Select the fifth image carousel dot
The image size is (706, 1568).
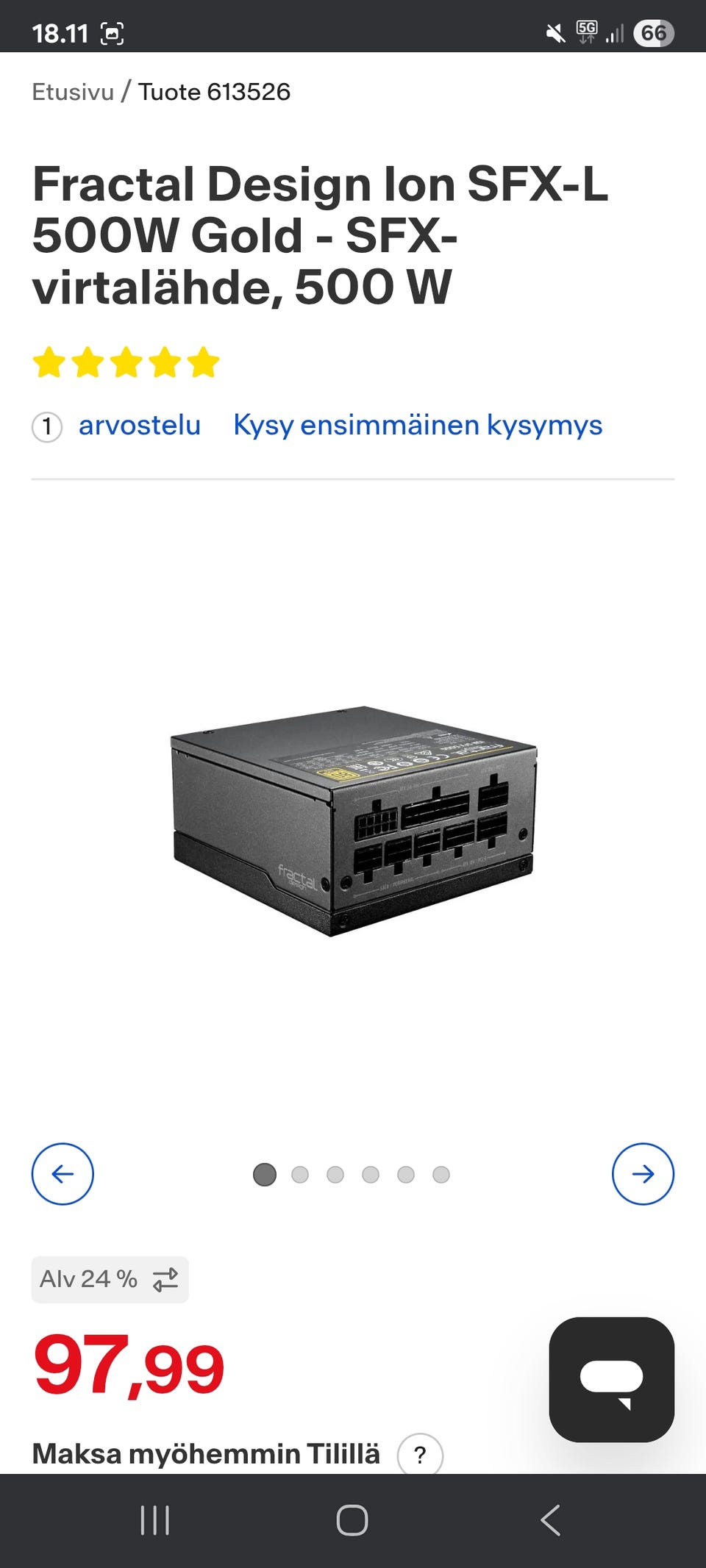coord(406,1175)
